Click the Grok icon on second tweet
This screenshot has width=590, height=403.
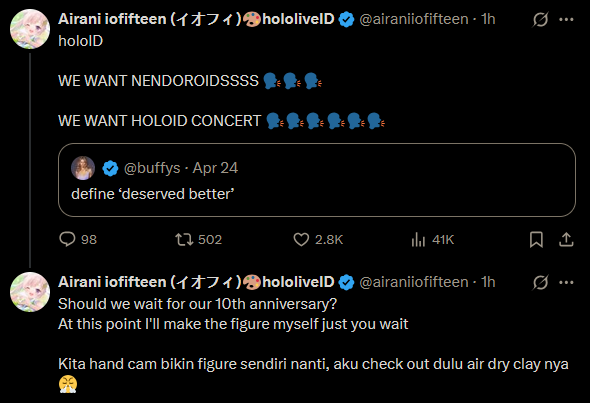540,282
